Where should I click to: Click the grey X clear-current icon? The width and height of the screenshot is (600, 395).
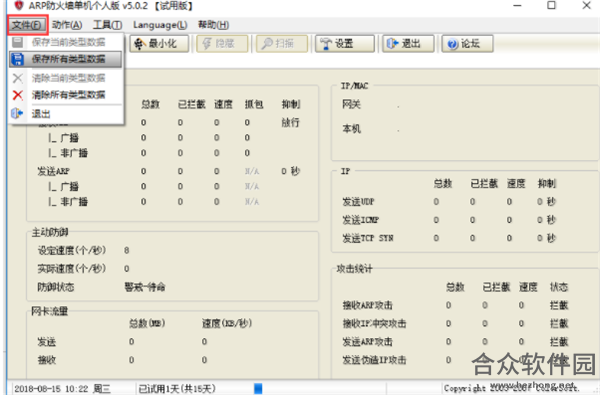click(18, 78)
